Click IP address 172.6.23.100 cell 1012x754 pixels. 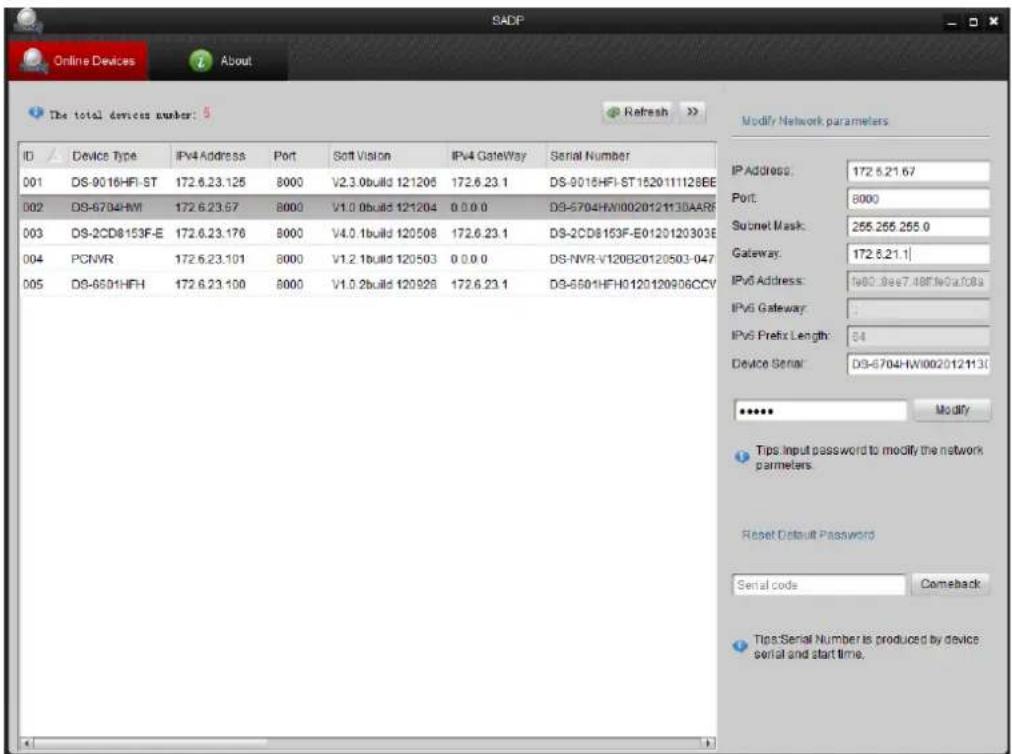tap(210, 284)
